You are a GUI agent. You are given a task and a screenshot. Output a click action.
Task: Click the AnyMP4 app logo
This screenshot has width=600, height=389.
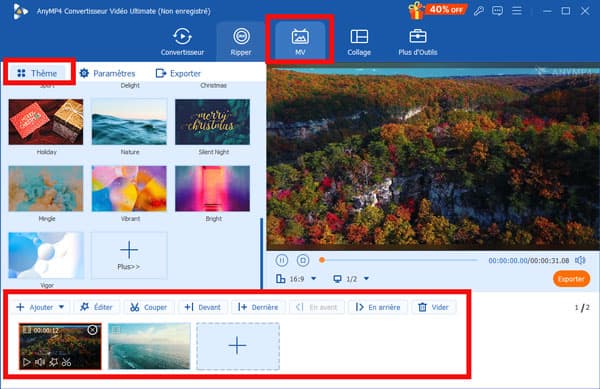(20, 11)
